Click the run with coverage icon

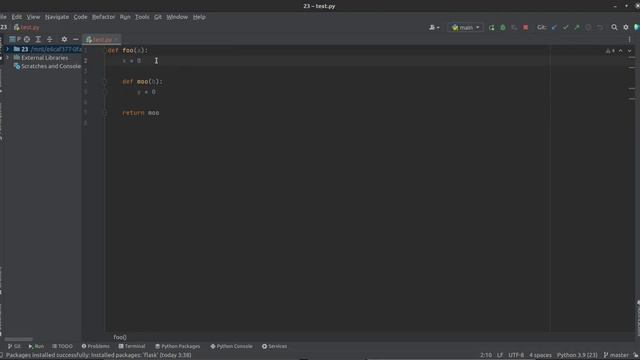pyautogui.click(x=514, y=27)
